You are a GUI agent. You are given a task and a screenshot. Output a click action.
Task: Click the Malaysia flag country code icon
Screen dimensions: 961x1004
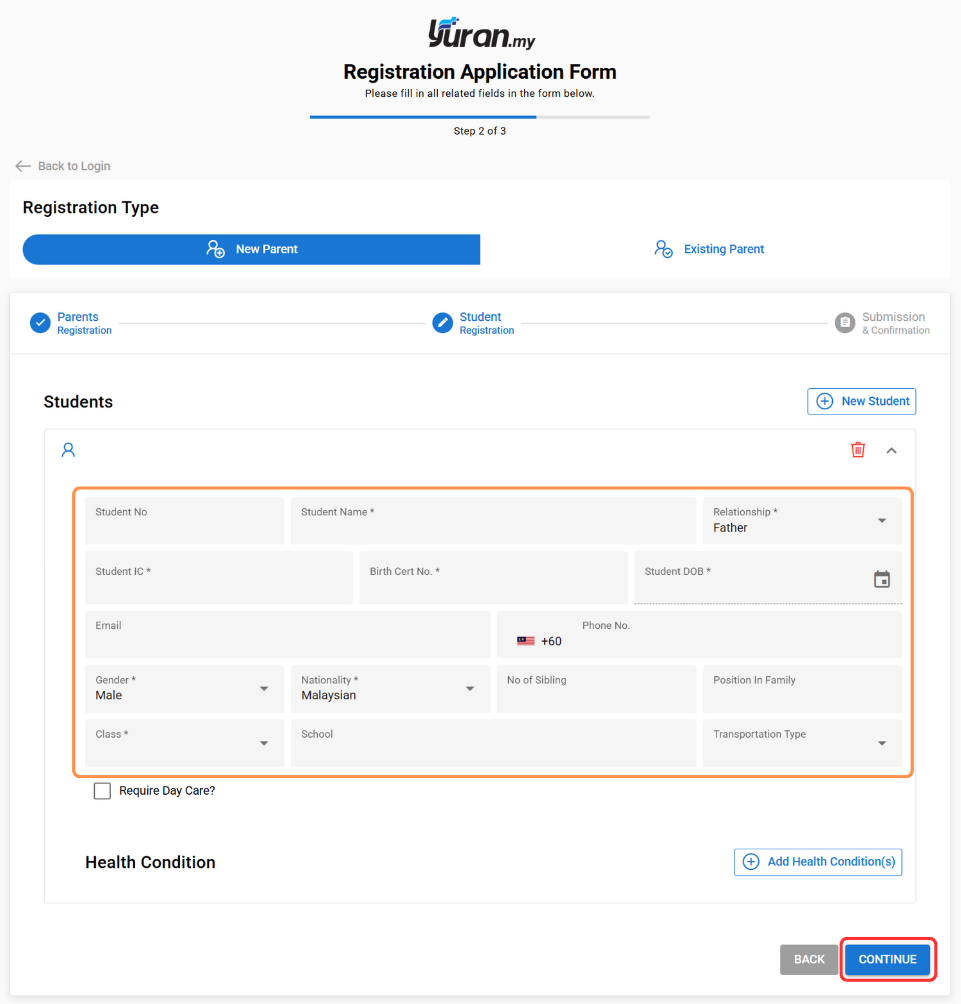pos(526,641)
